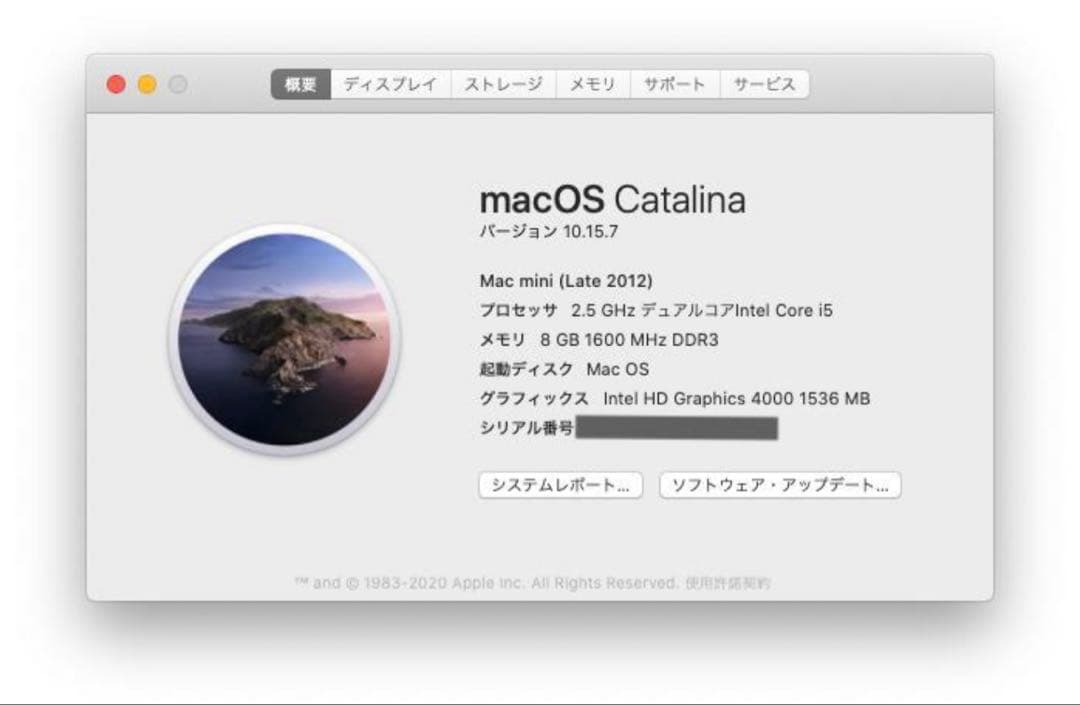Open the サービス tab
Viewport: 1080px width, 705px height.
pos(763,84)
